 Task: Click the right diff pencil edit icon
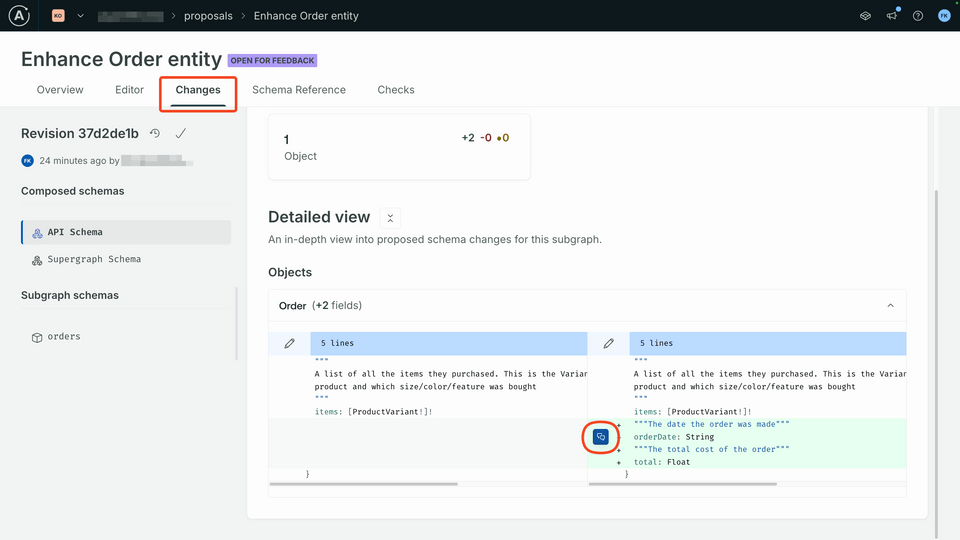[x=609, y=343]
